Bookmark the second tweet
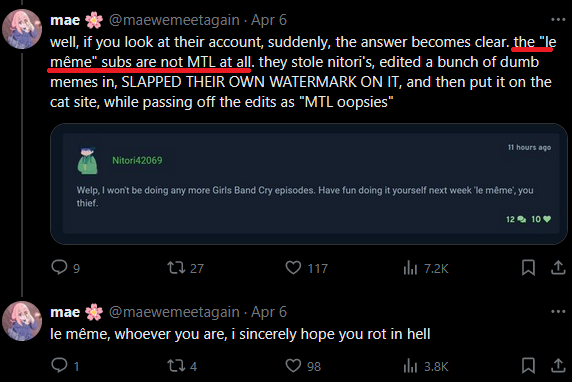The height and width of the screenshot is (382, 572). (528, 366)
